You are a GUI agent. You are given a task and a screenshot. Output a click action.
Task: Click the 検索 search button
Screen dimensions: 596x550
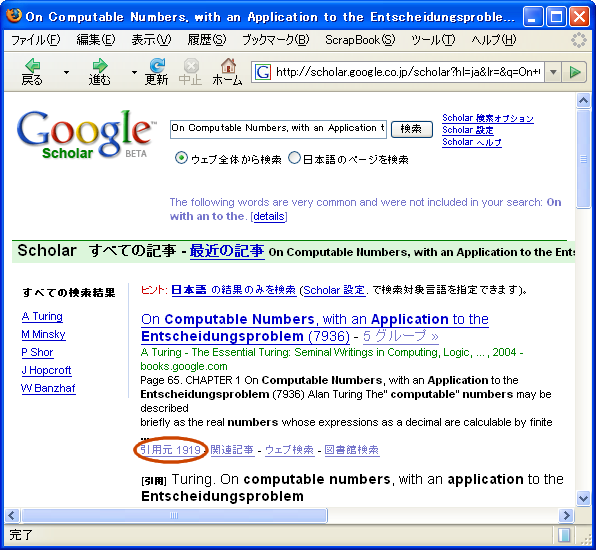[412, 129]
